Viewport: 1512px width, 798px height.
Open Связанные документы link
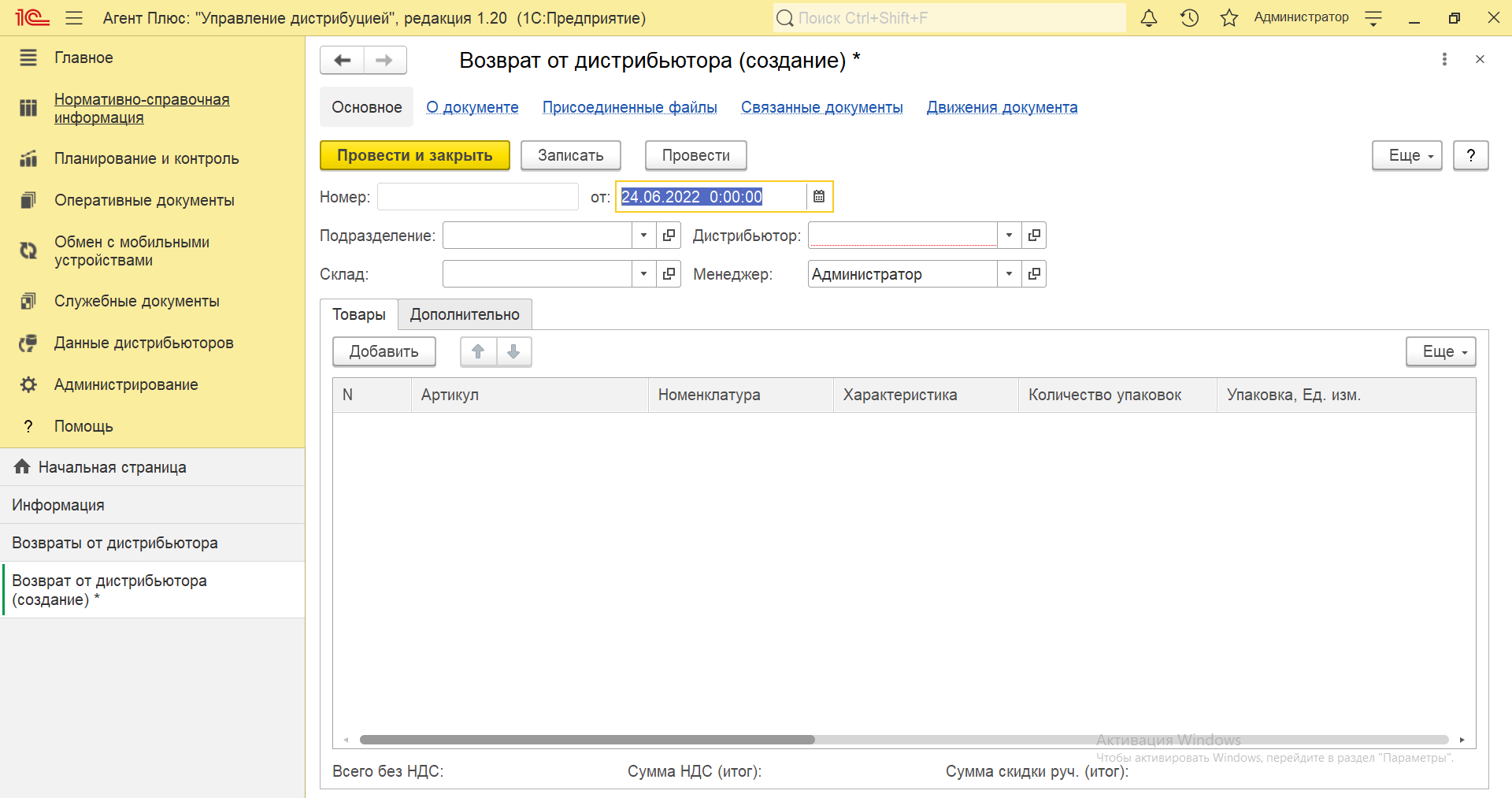(x=822, y=107)
